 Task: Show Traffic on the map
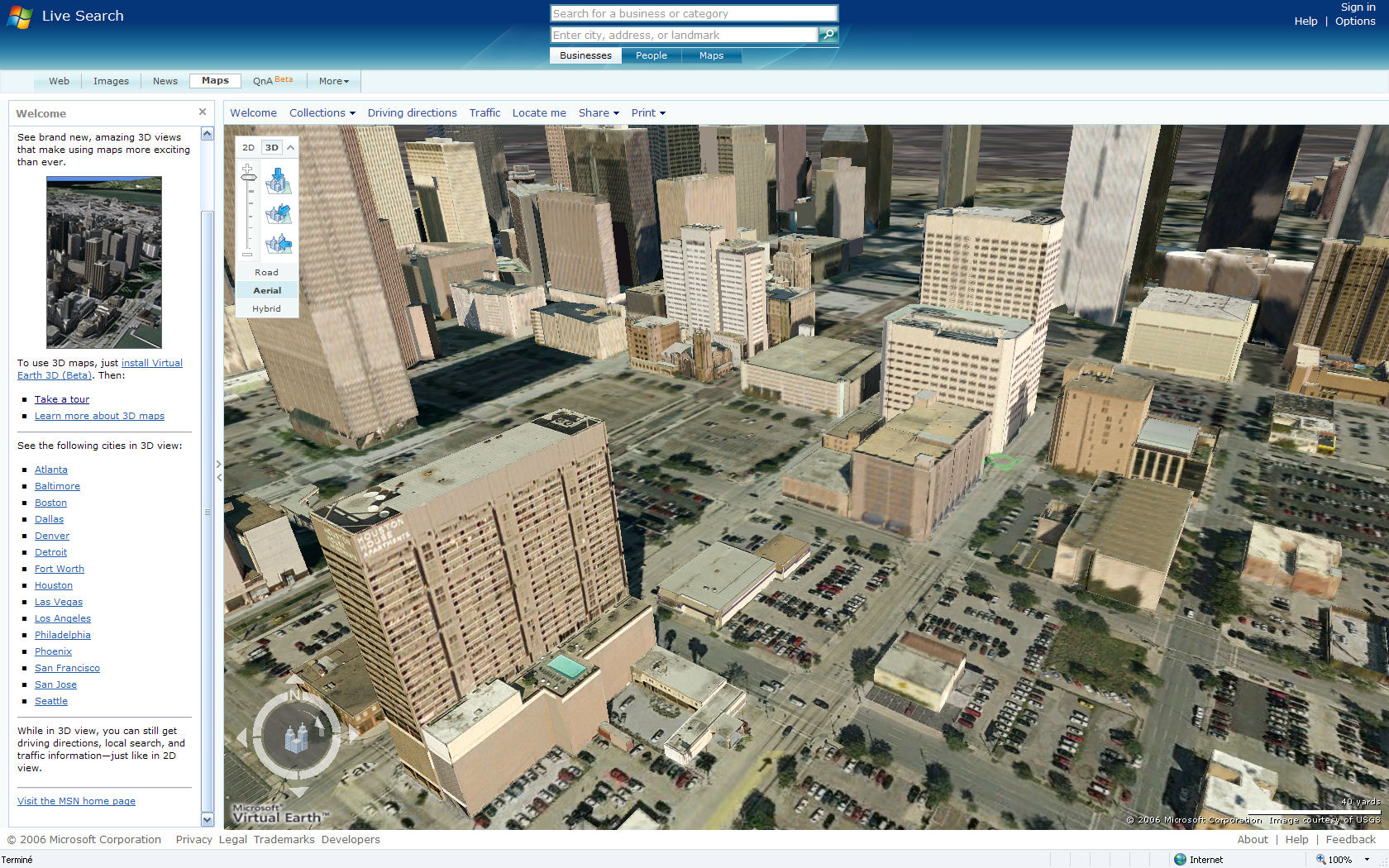[x=484, y=112]
